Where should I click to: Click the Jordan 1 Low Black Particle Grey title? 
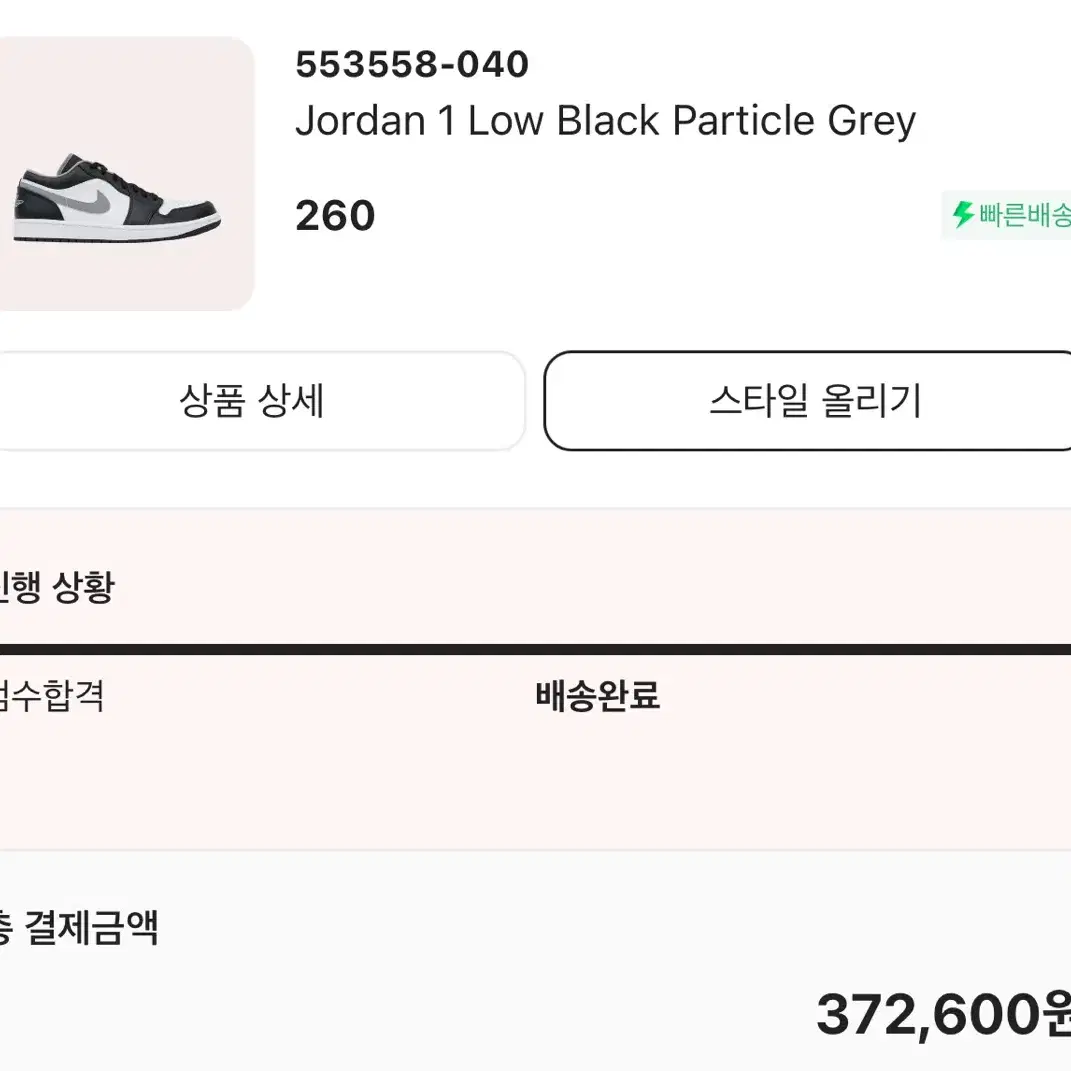click(605, 121)
